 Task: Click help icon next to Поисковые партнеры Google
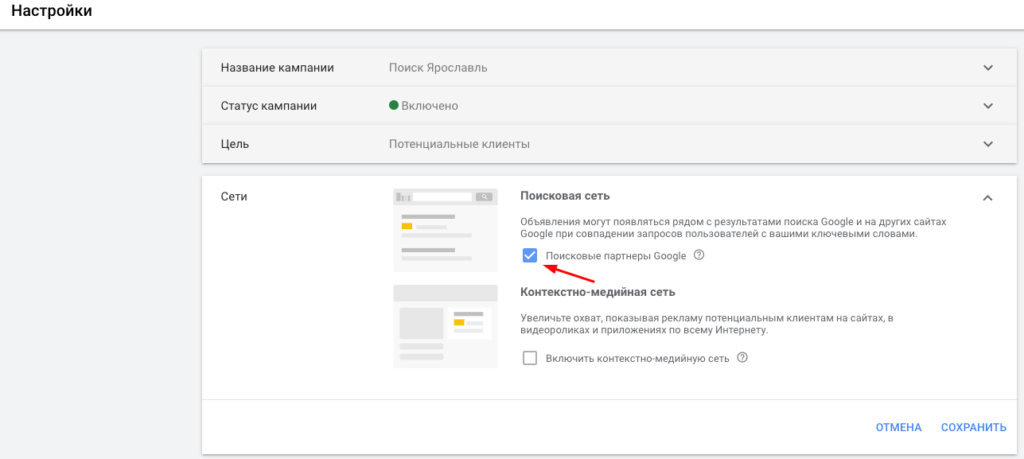point(699,255)
